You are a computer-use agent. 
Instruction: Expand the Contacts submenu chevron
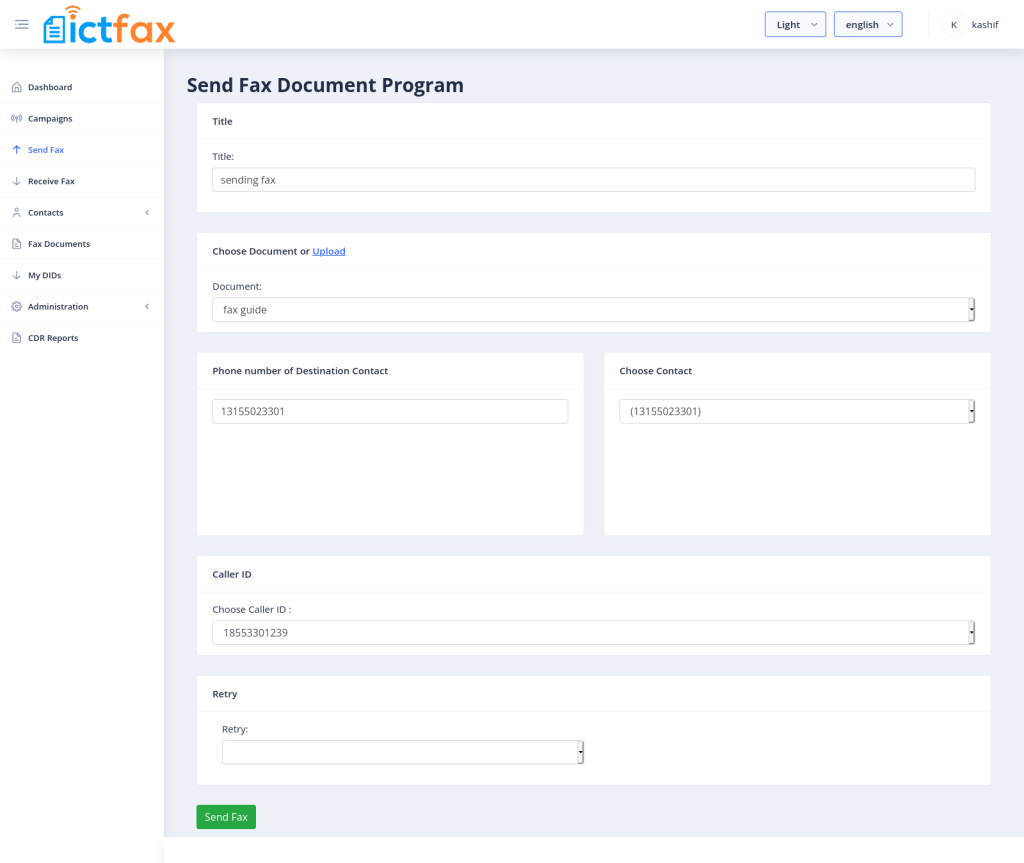[x=147, y=212]
